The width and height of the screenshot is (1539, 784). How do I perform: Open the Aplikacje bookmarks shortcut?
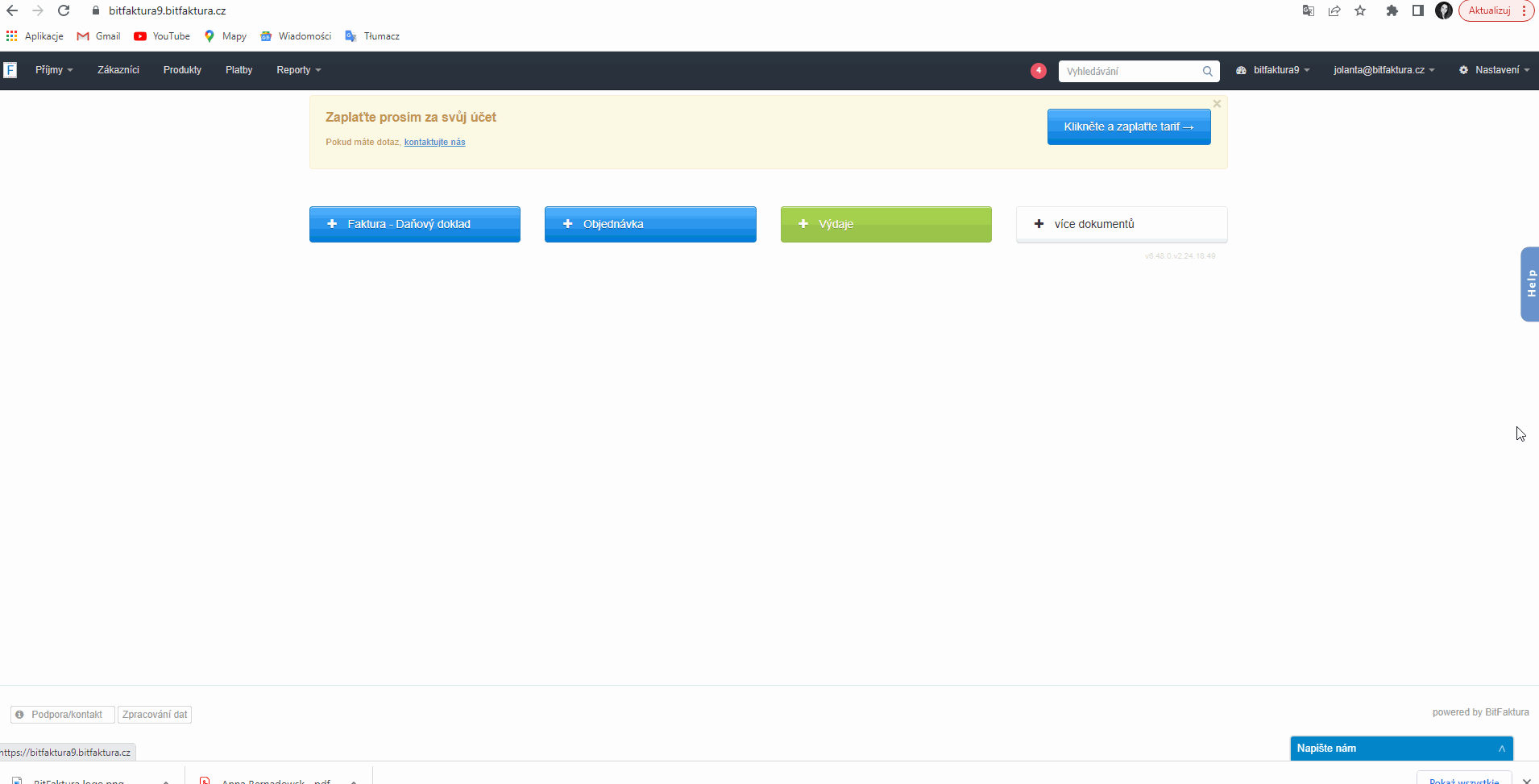tap(35, 36)
